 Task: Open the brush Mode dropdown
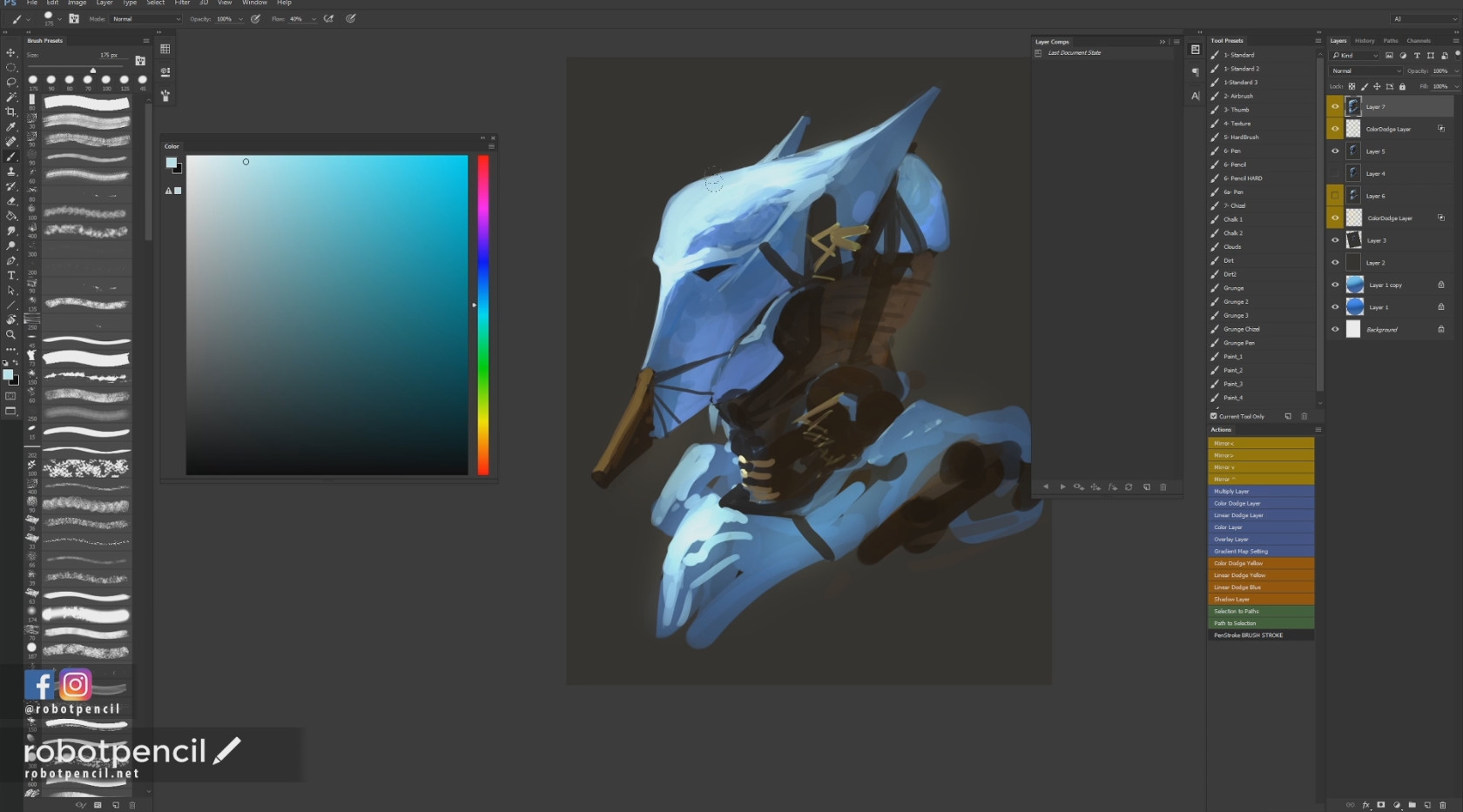146,18
